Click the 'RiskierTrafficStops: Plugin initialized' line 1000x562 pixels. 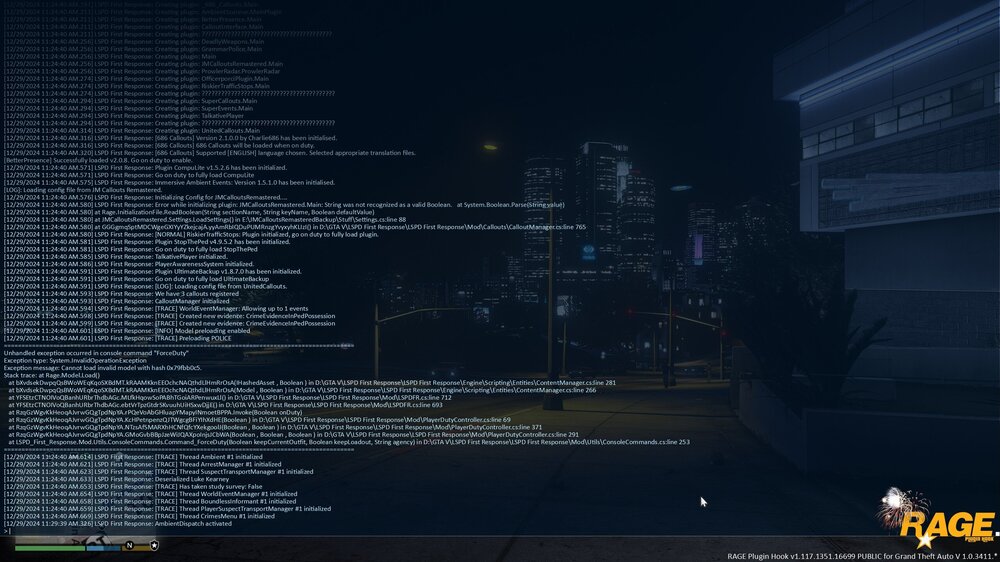point(191,234)
